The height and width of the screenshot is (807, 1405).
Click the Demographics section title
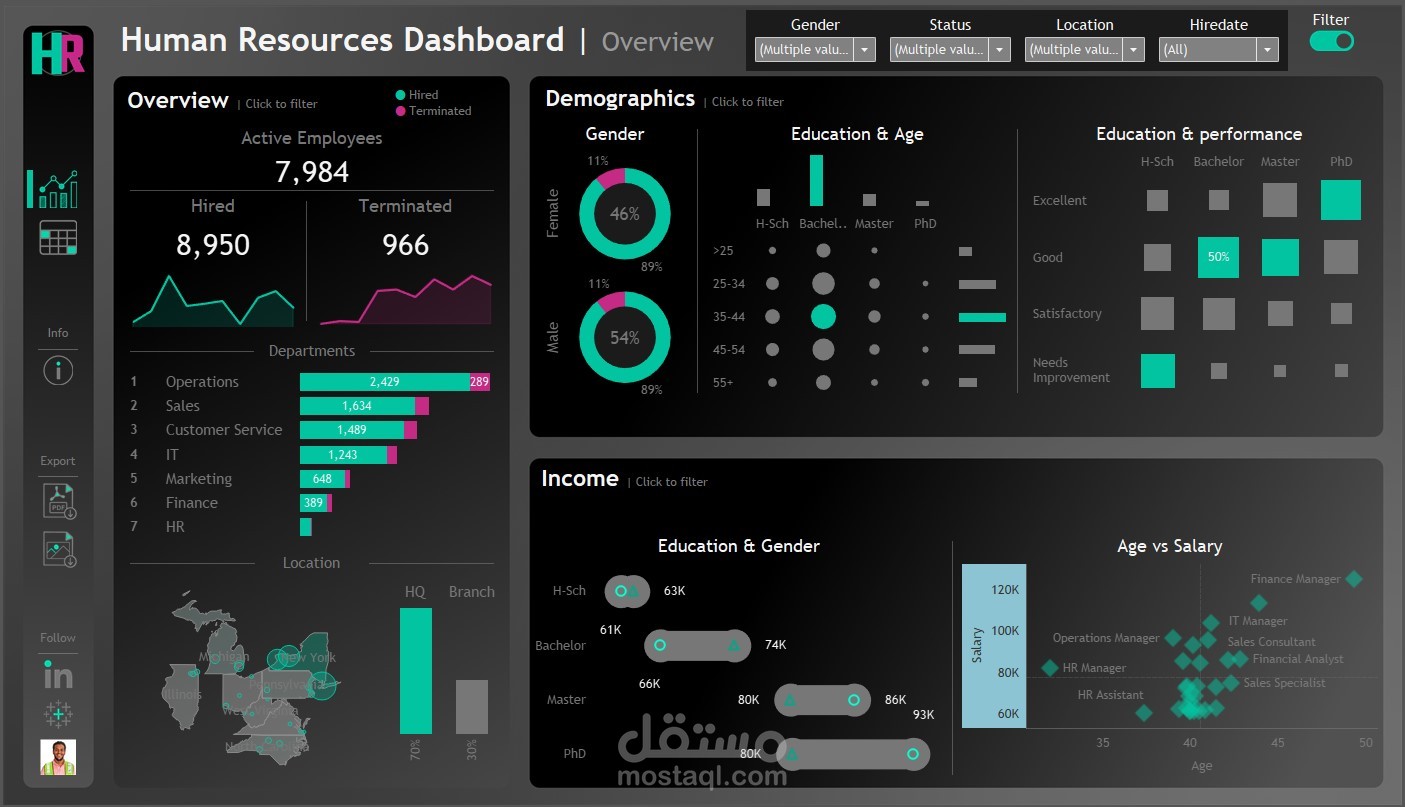point(620,98)
